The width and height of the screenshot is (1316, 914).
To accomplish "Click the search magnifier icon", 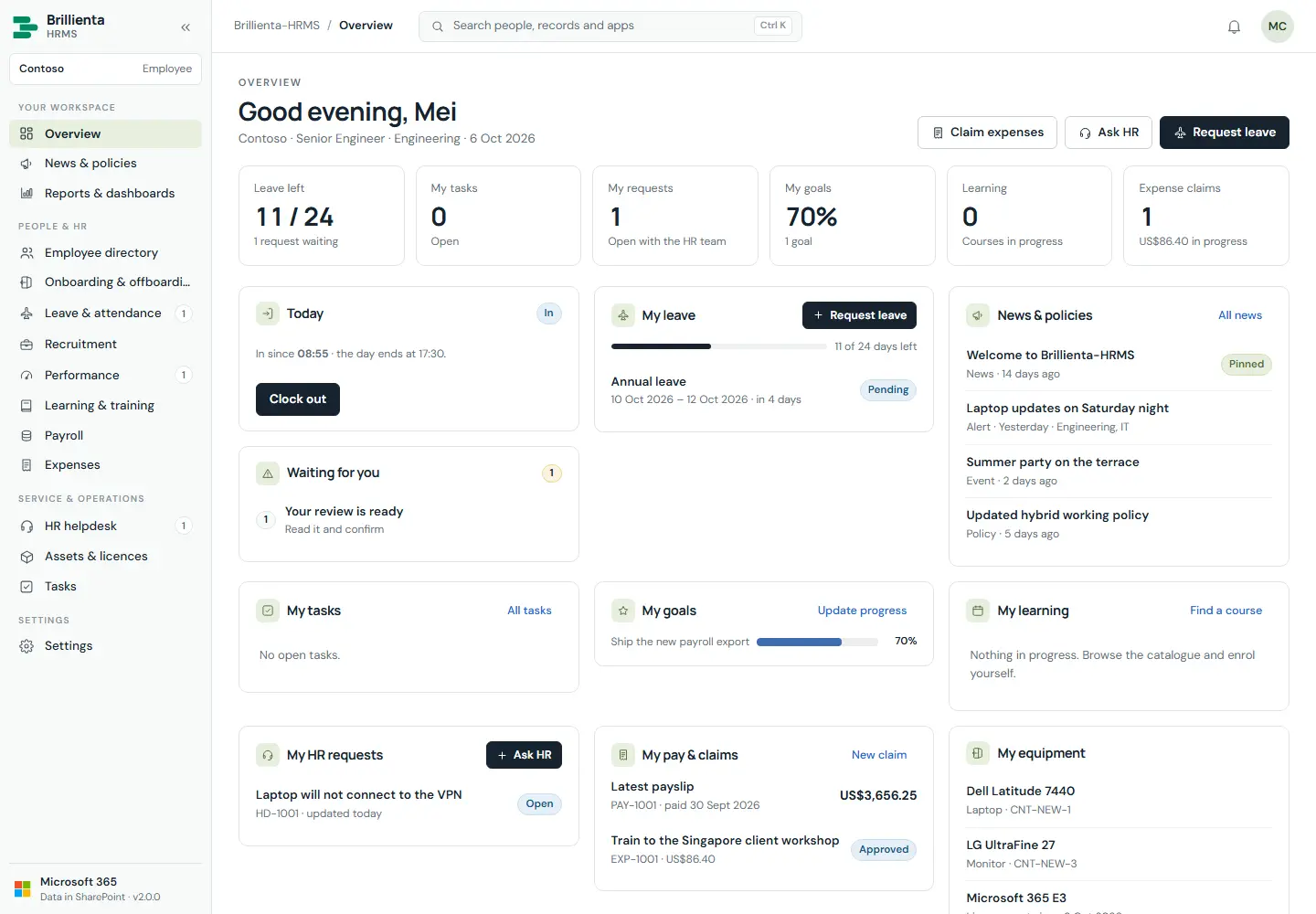I will click(x=438, y=27).
